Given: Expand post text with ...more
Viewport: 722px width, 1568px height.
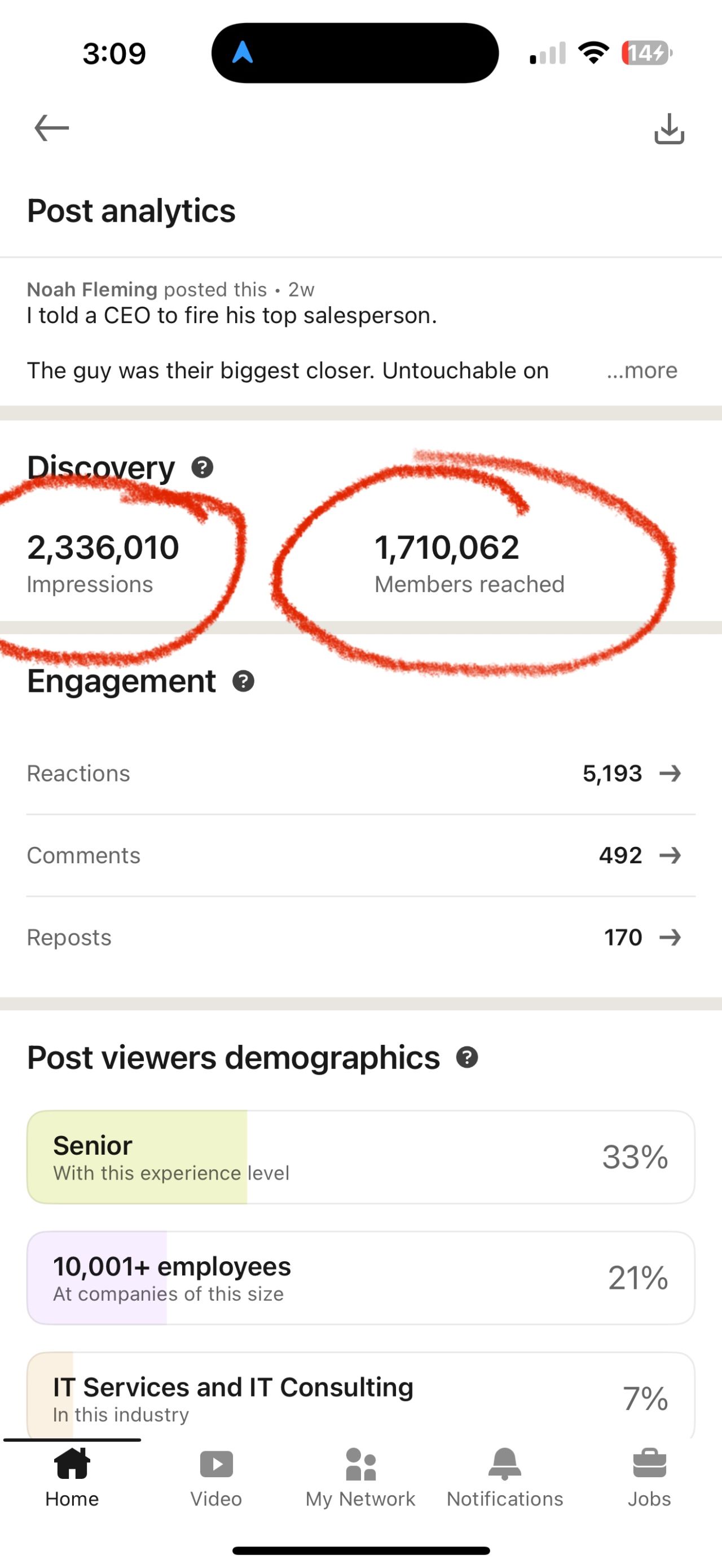Looking at the screenshot, I should tap(642, 370).
